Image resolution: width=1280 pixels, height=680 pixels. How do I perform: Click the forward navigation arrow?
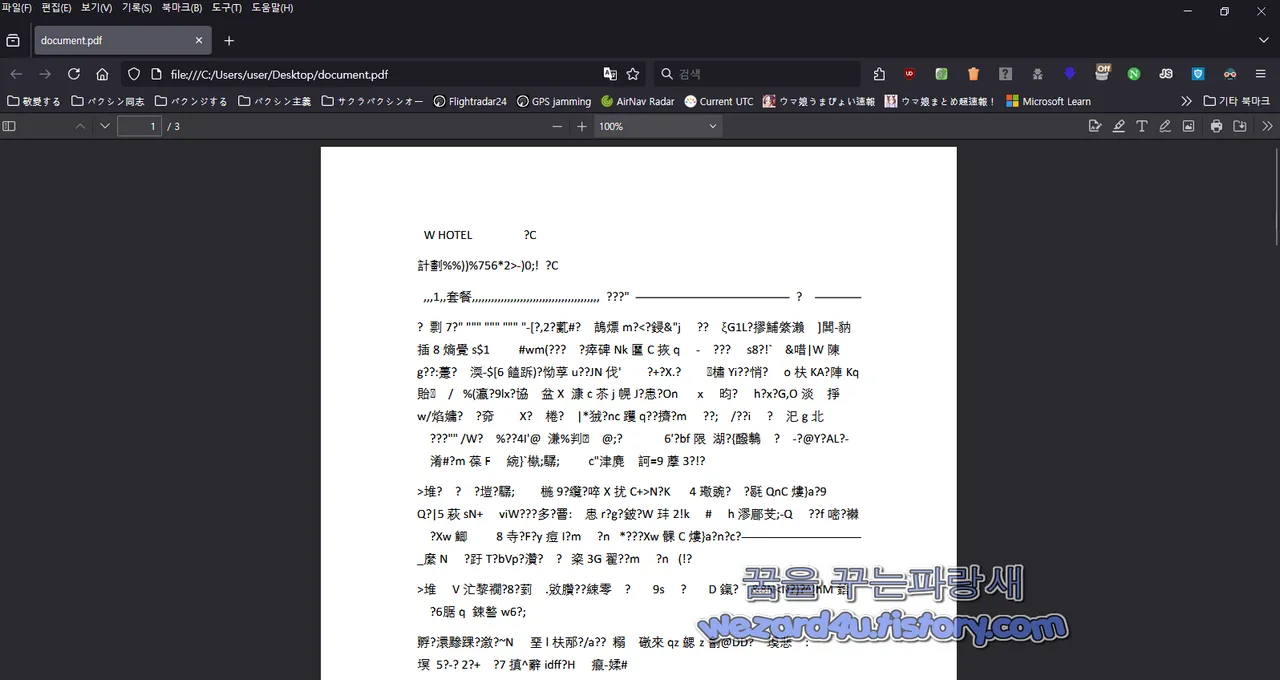click(x=45, y=74)
